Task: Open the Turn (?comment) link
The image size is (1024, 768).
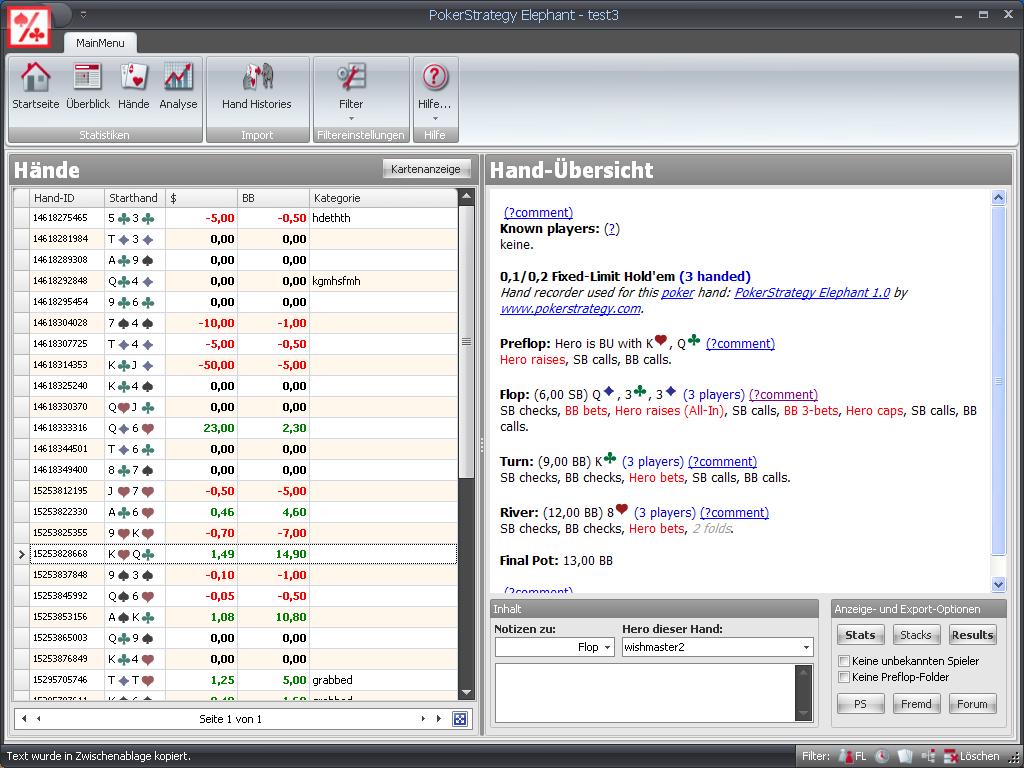Action: 722,462
